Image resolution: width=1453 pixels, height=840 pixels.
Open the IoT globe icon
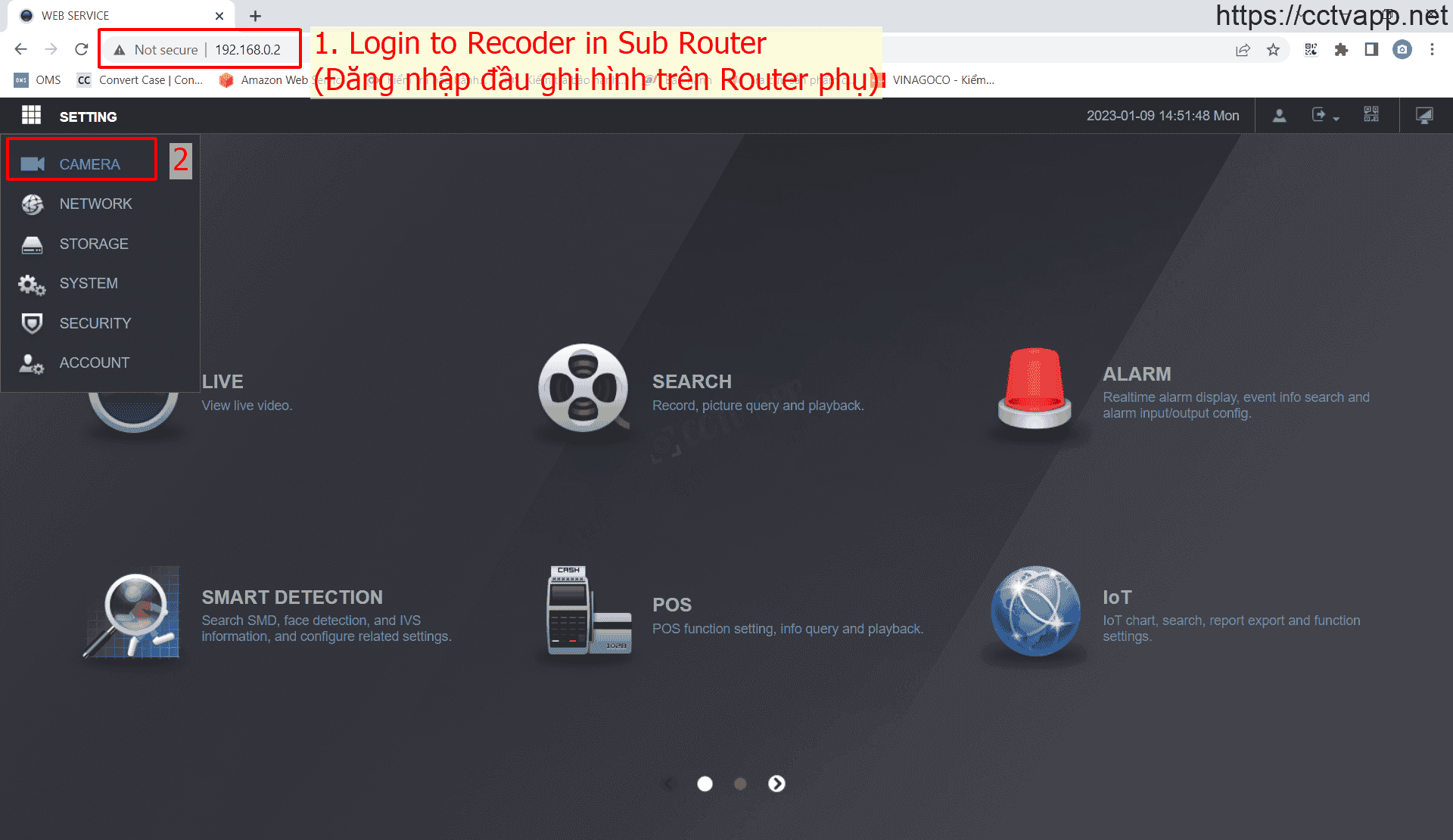coord(1035,610)
